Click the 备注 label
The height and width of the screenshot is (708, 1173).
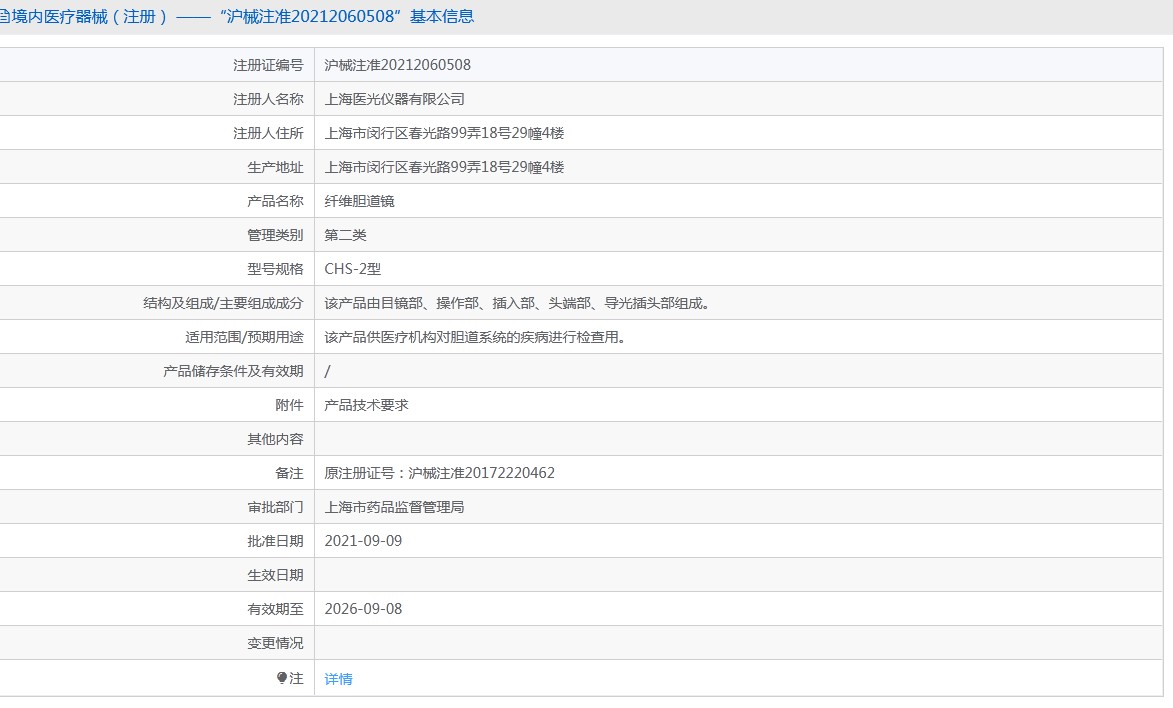pos(290,473)
